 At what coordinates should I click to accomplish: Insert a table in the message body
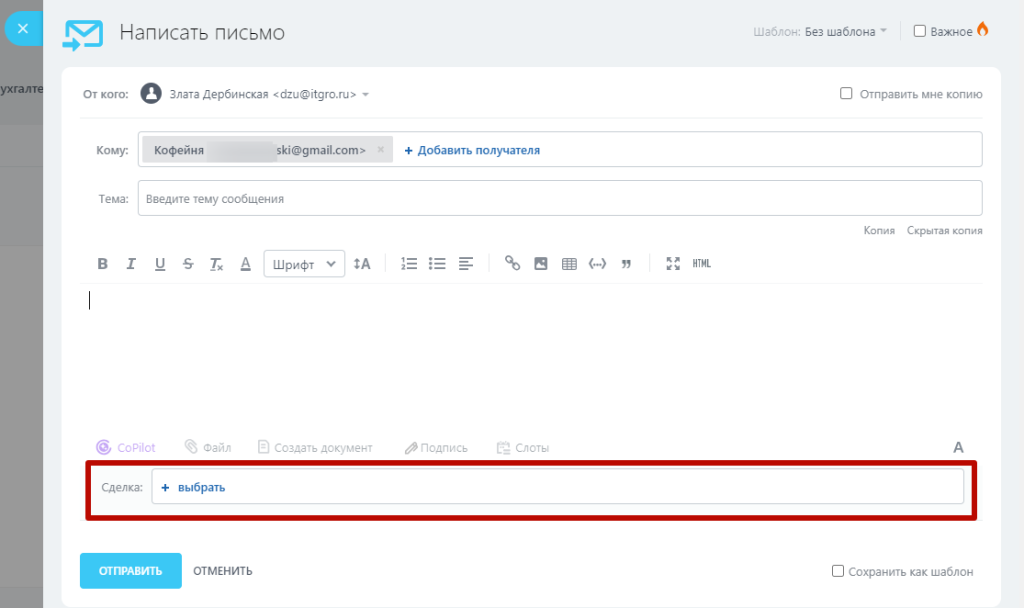point(569,264)
